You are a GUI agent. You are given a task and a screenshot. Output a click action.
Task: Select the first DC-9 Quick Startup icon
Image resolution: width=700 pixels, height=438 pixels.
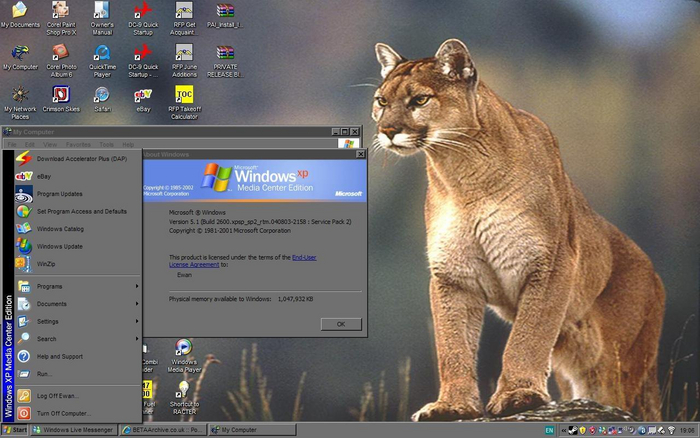[143, 18]
